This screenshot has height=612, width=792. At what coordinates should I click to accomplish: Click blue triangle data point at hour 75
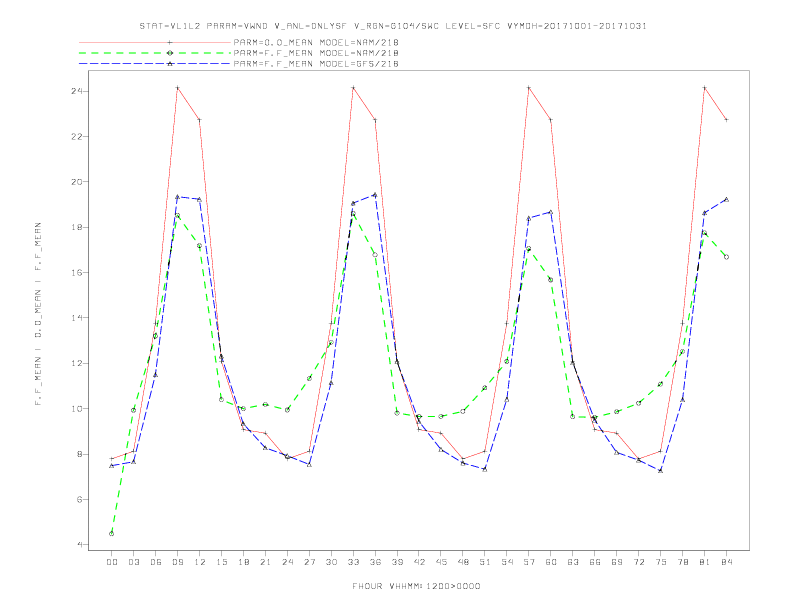661,471
